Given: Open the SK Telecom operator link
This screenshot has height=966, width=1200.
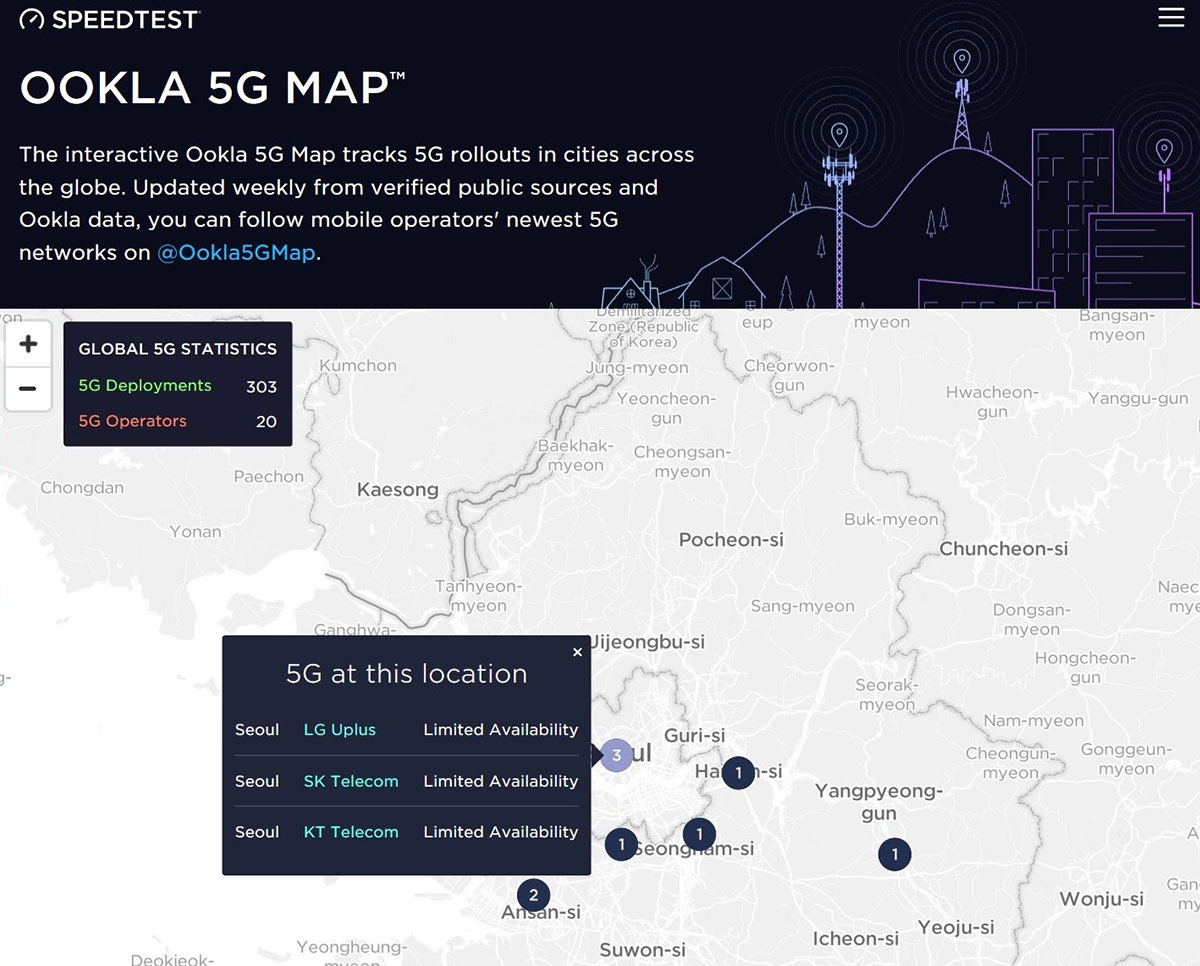Looking at the screenshot, I should 350,781.
